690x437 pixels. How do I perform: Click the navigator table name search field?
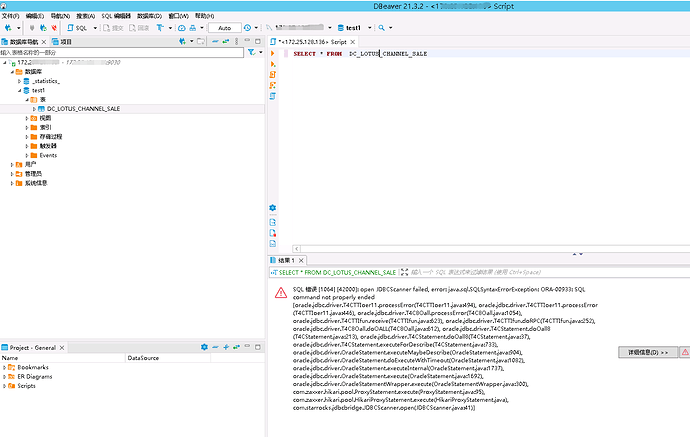(x=120, y=52)
